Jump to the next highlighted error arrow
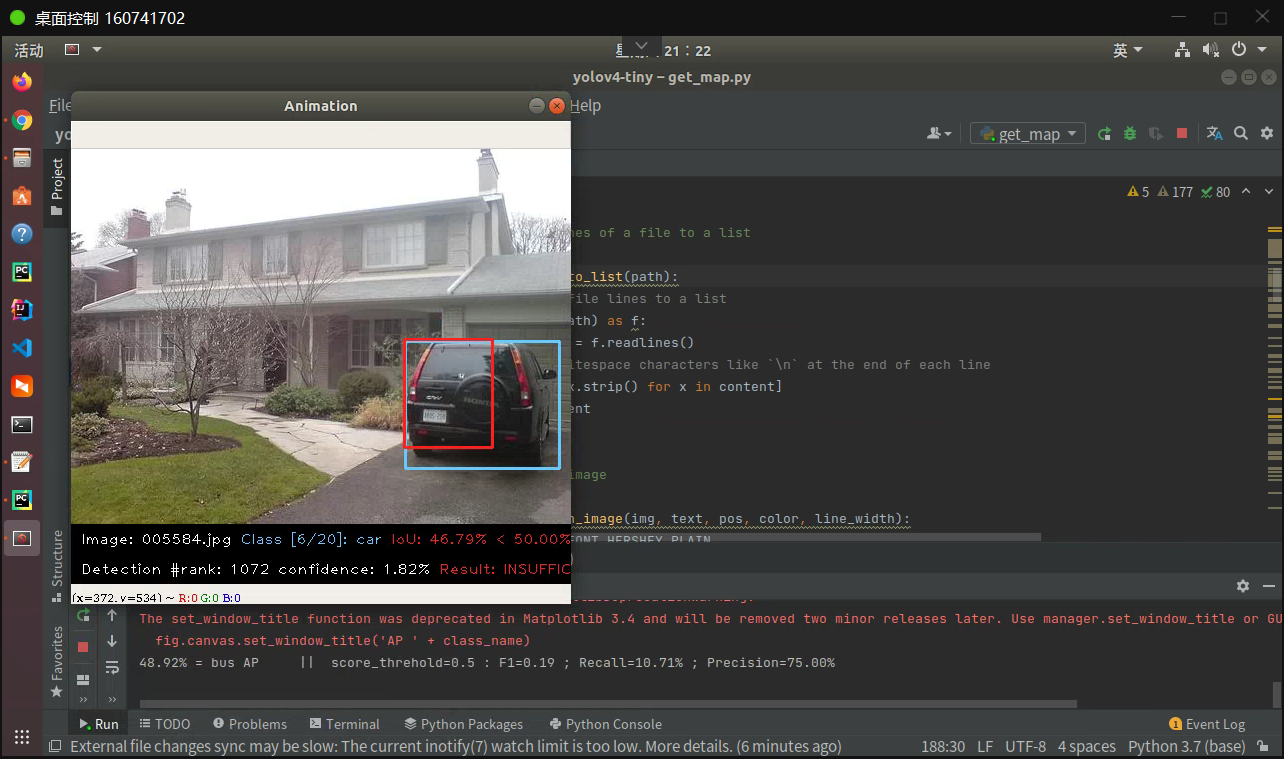This screenshot has width=1284, height=759. coord(1269,191)
